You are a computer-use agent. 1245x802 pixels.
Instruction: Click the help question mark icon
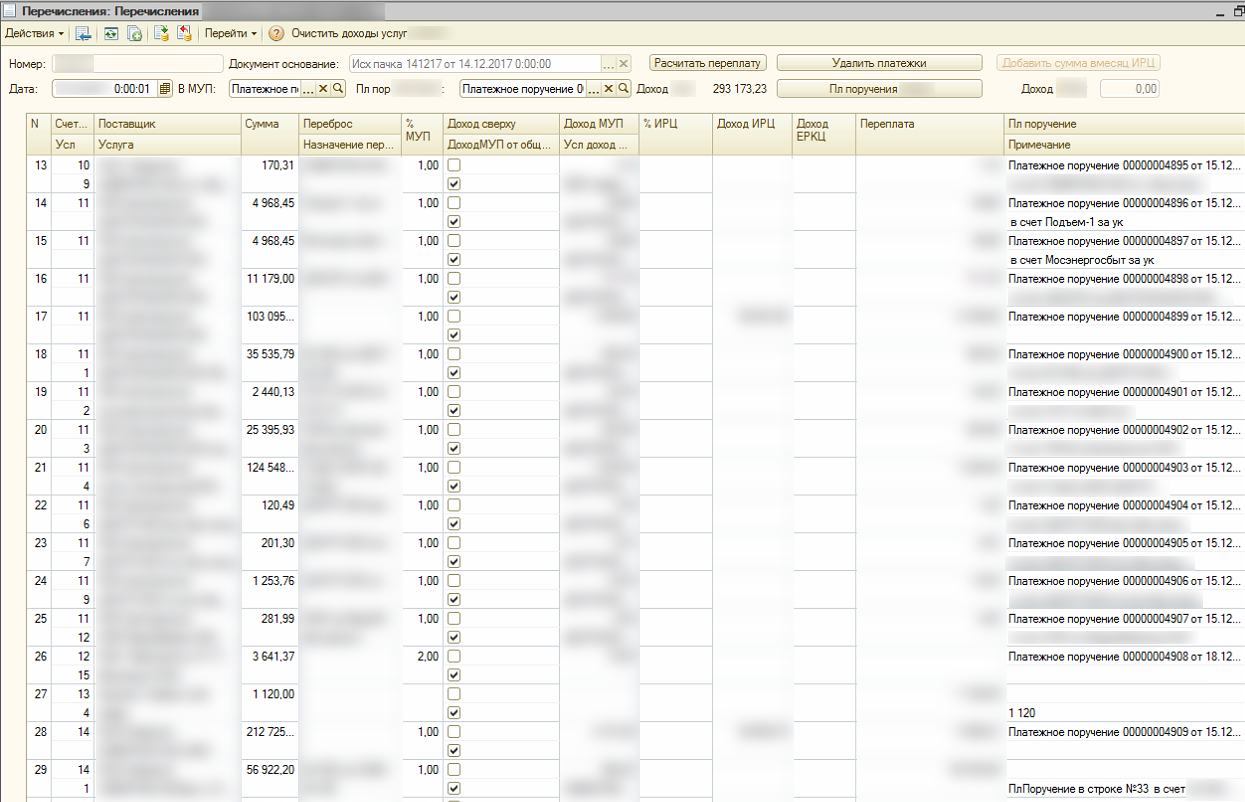tap(277, 34)
